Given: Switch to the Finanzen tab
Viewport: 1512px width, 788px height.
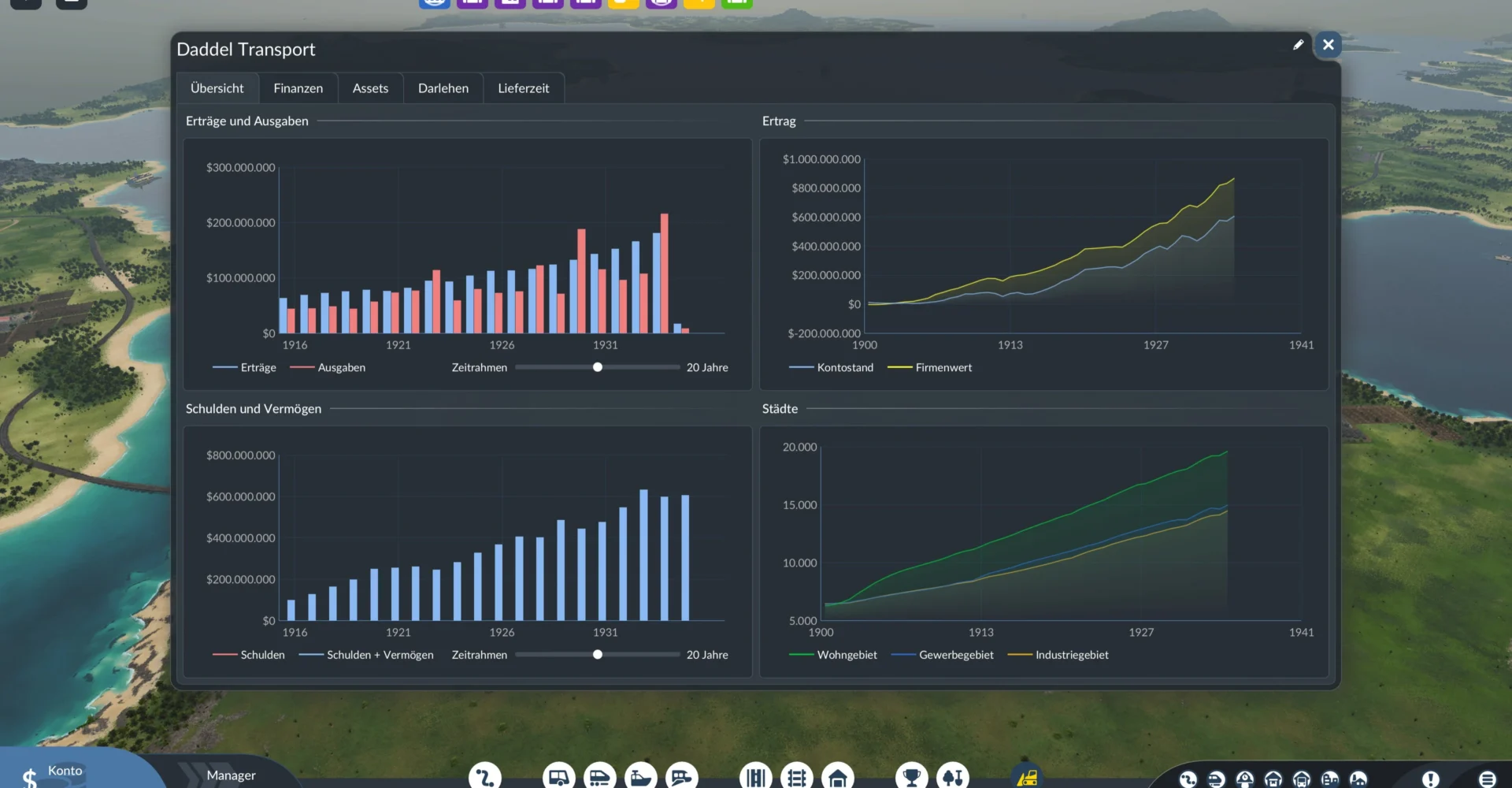Looking at the screenshot, I should (x=298, y=88).
